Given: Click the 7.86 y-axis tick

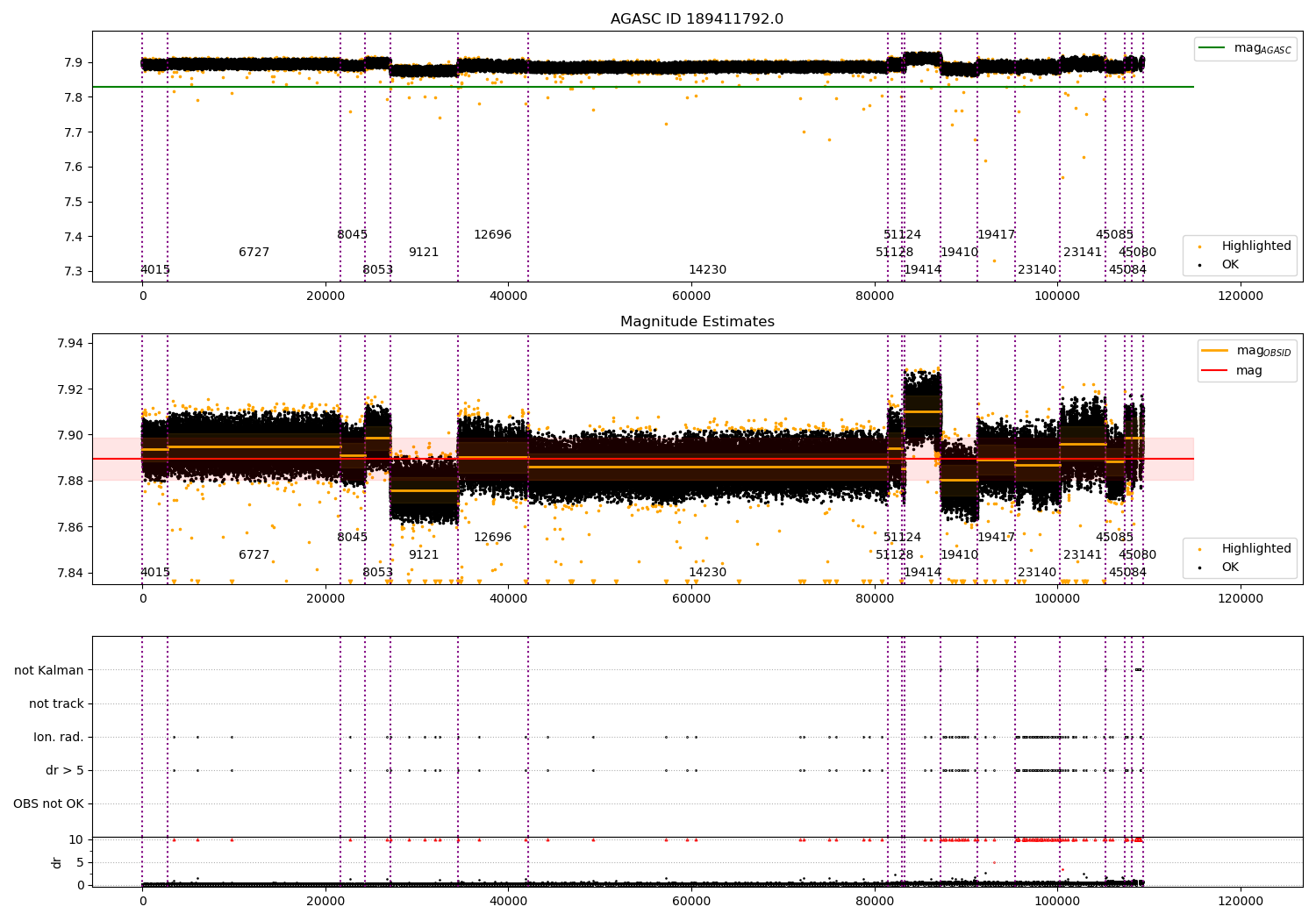Looking at the screenshot, I should coord(70,527).
